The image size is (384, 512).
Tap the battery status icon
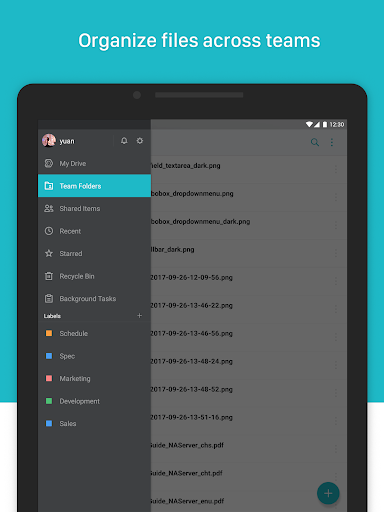point(324,124)
